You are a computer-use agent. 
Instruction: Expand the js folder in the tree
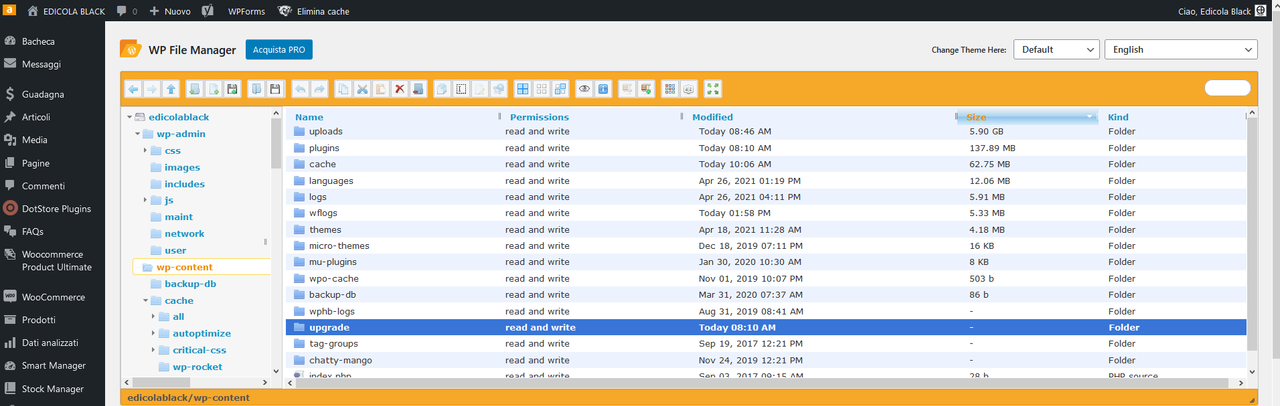(x=145, y=200)
